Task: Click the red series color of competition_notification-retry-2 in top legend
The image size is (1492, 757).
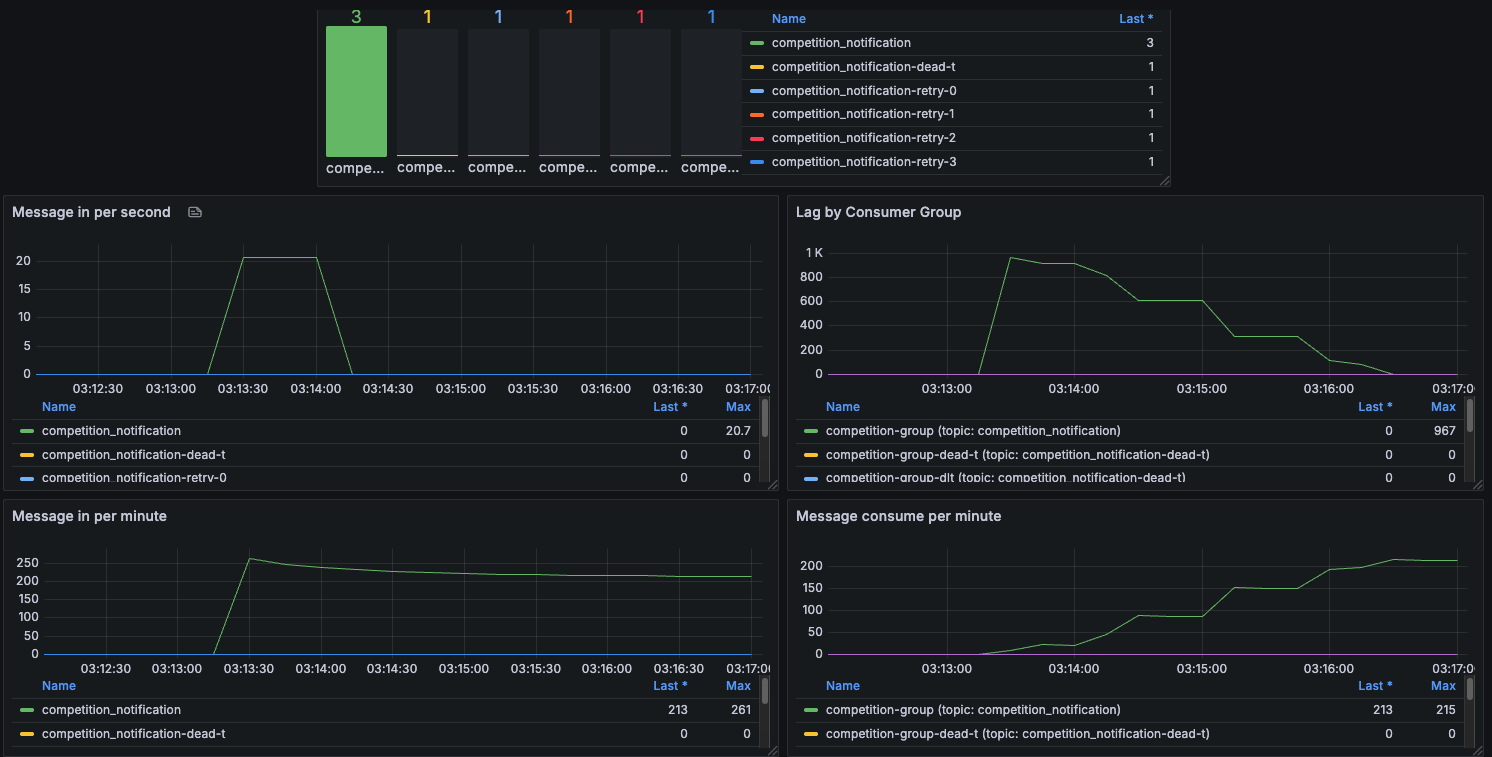Action: 757,138
